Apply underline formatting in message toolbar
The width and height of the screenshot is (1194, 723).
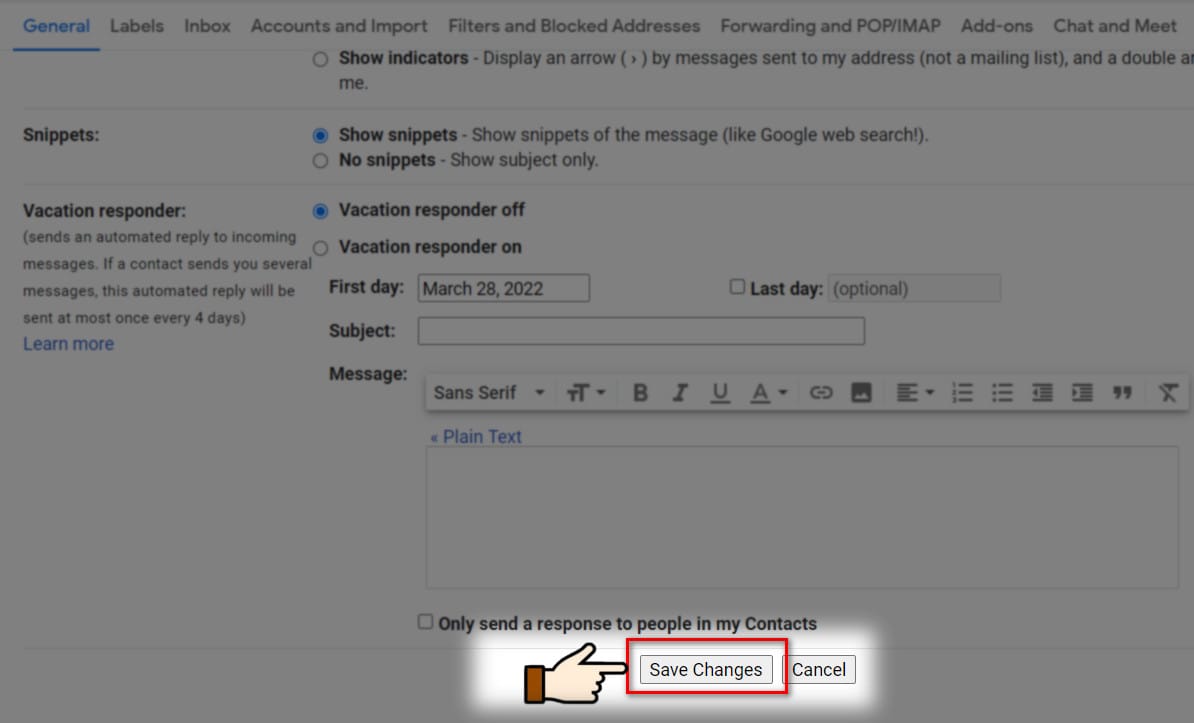[x=720, y=392]
